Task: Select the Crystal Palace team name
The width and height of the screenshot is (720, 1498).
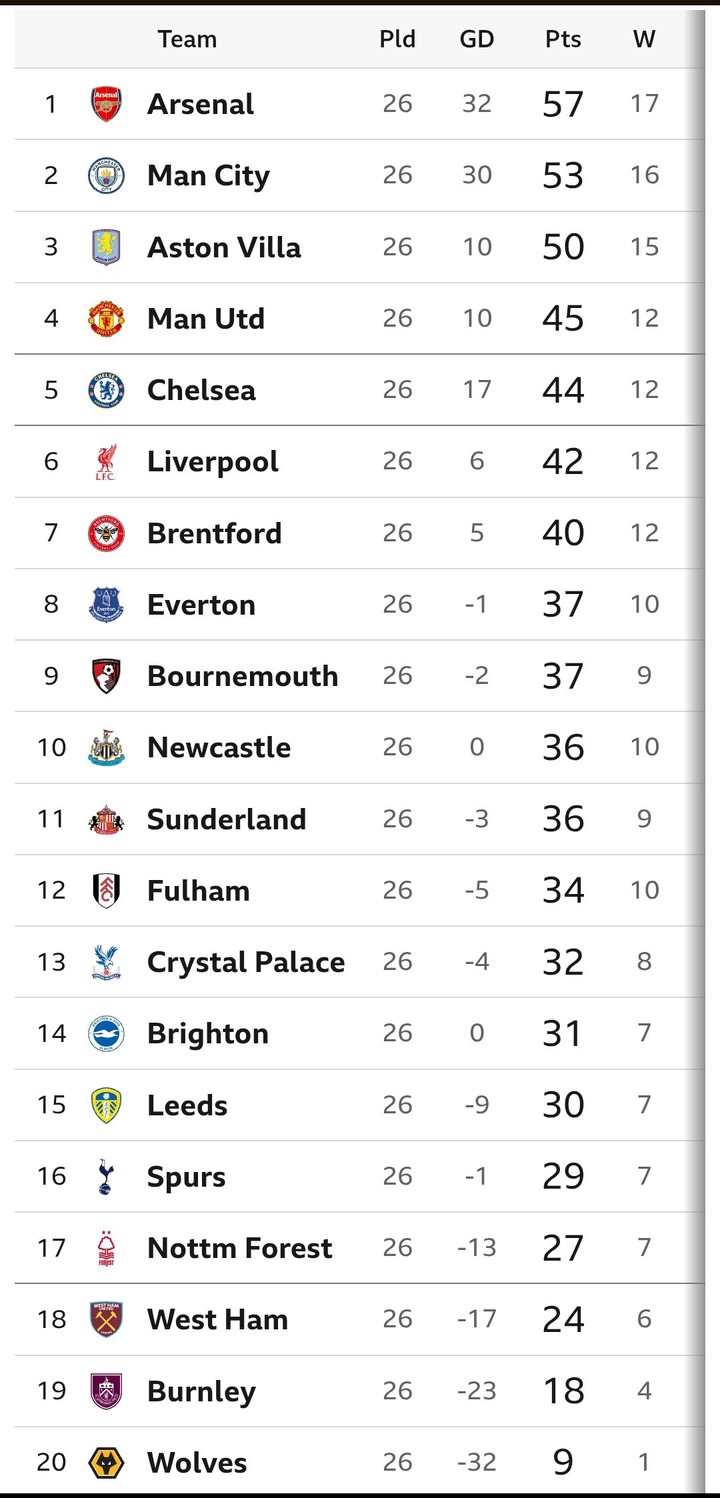Action: coord(246,962)
